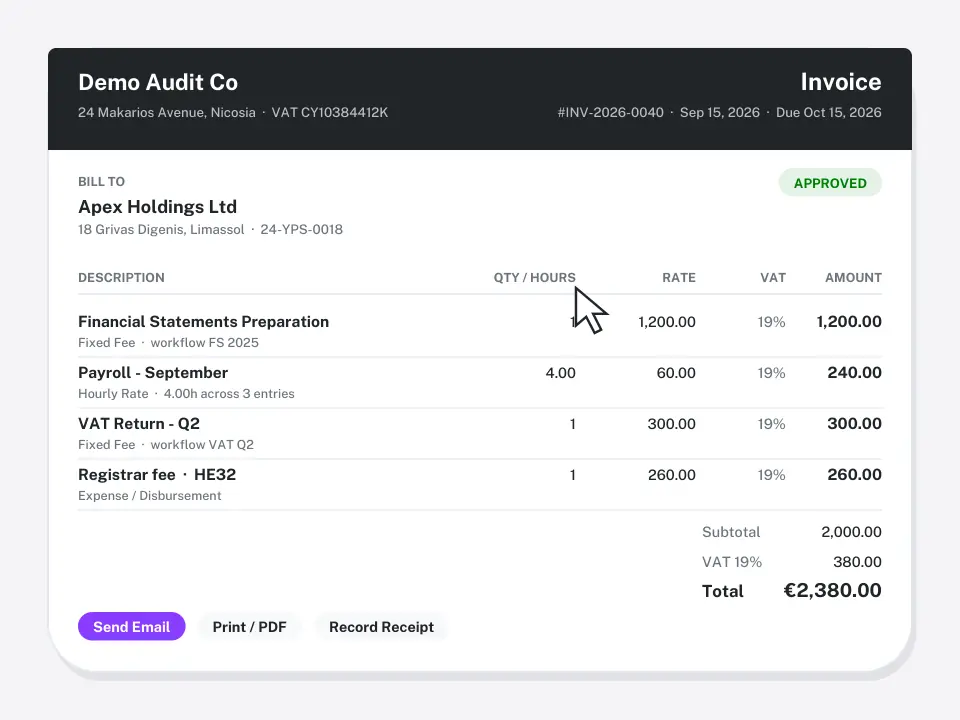Click the bold 260.00 amount
Viewport: 960px width, 720px height.
point(854,474)
